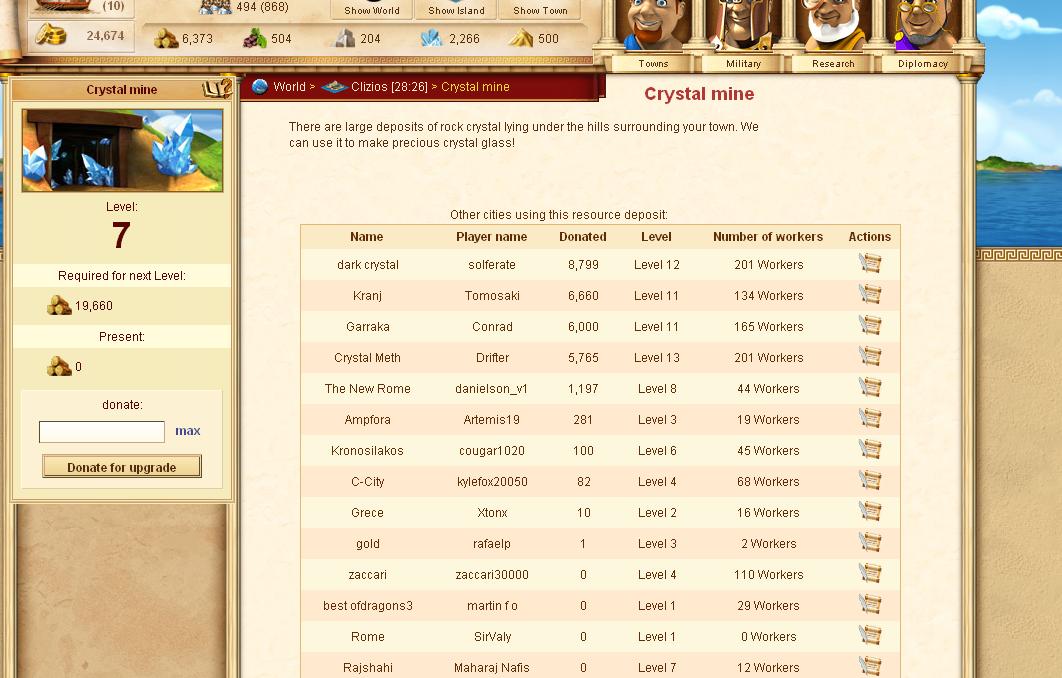Open message action for Garraka row
The width and height of the screenshot is (1062, 678).
pyautogui.click(x=870, y=325)
